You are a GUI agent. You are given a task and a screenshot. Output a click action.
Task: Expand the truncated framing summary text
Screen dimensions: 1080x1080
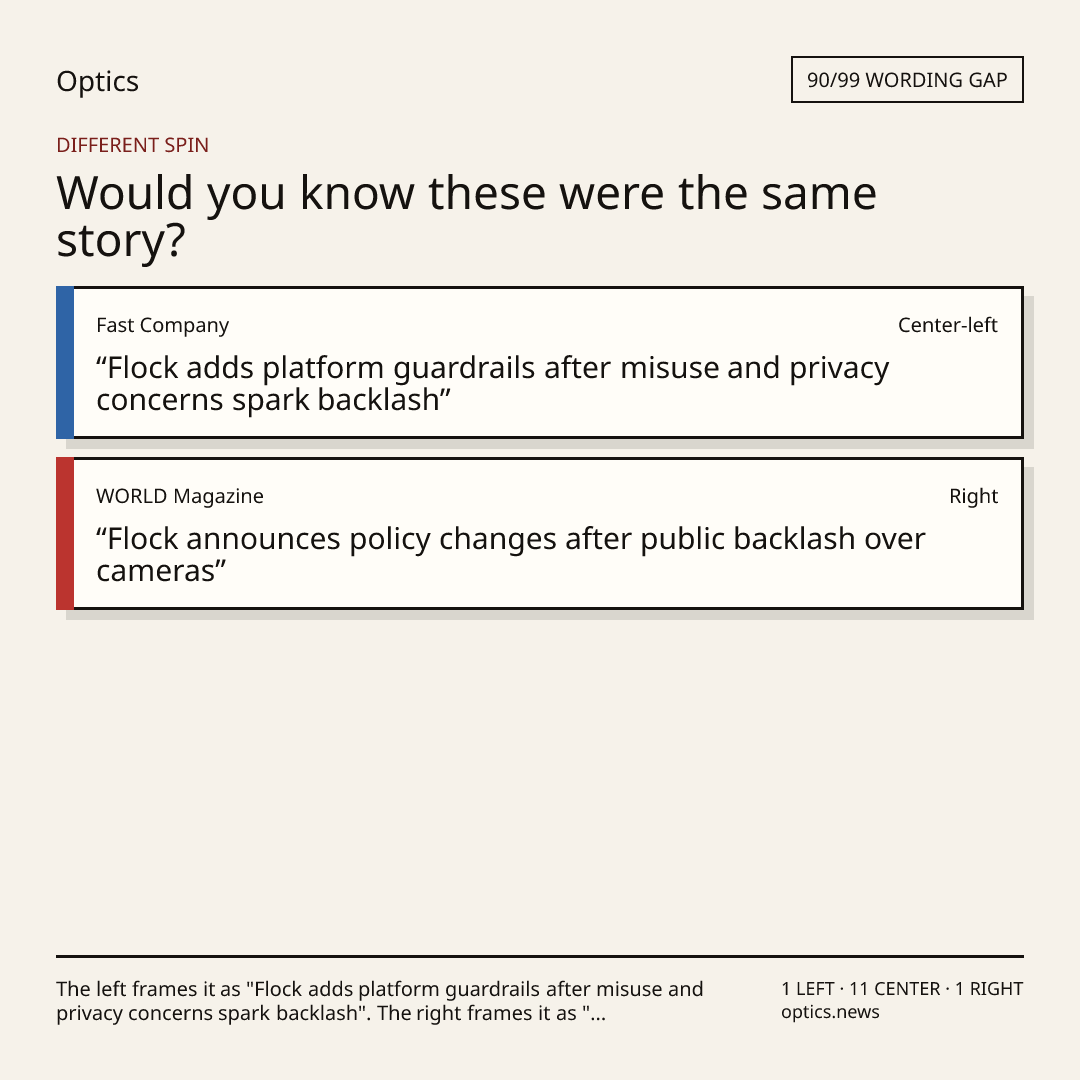pos(380,1001)
